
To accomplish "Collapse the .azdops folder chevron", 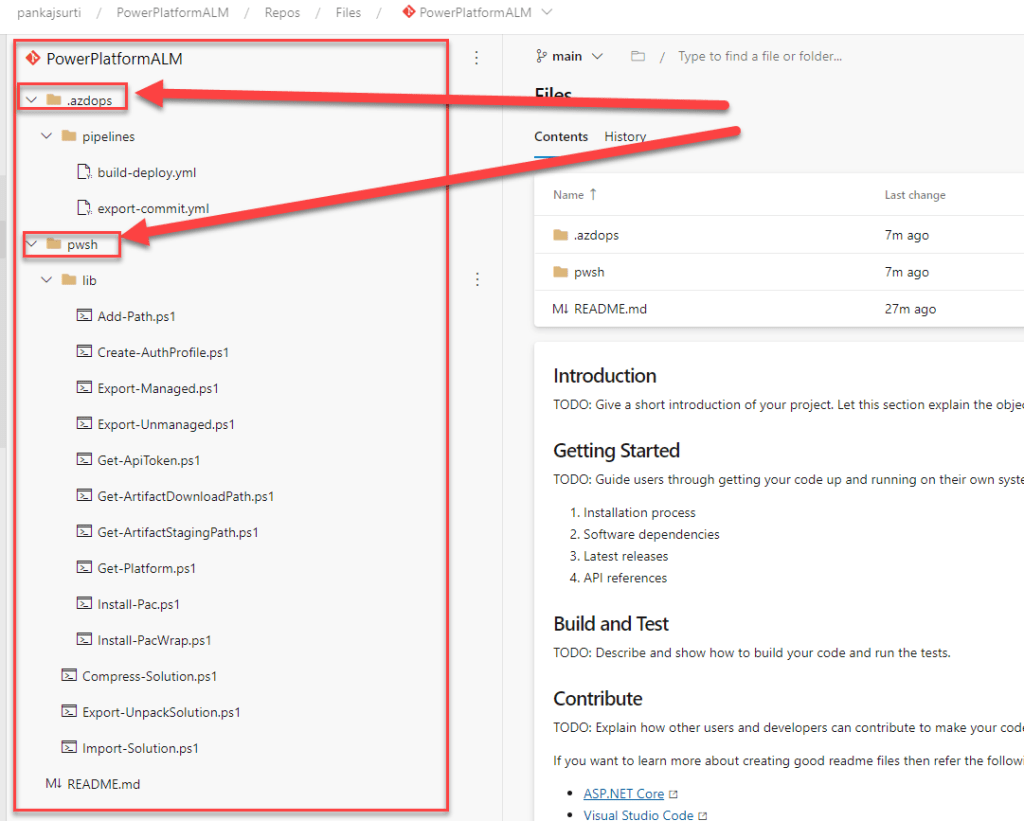I will [31, 99].
